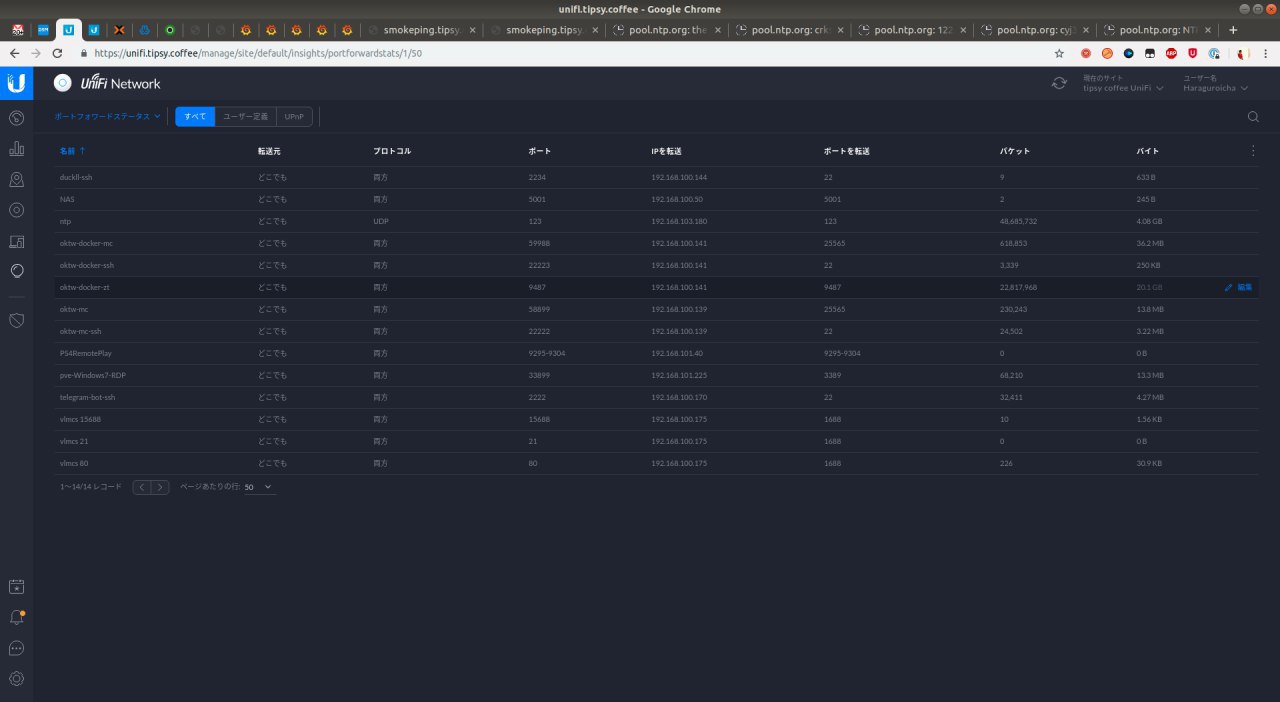Select the ntp row name
Screen dimensions: 1280x702
[x=65, y=221]
